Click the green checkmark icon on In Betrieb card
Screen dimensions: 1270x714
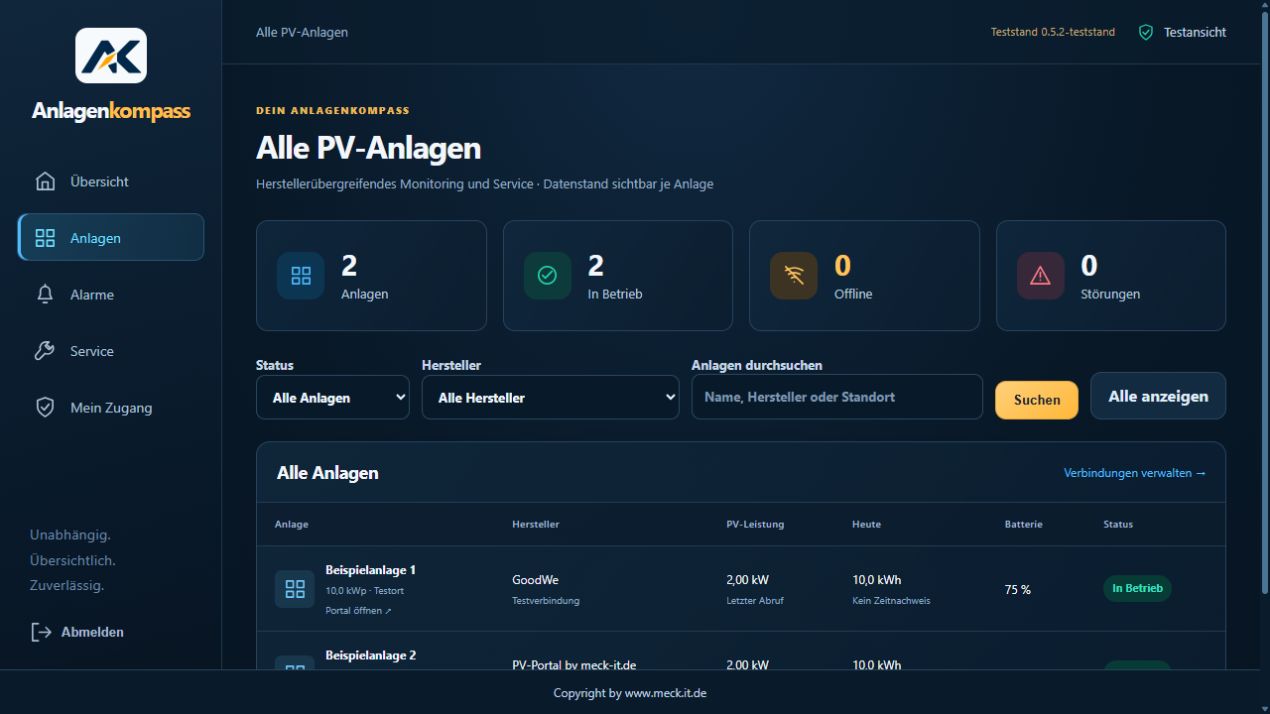[x=548, y=276]
